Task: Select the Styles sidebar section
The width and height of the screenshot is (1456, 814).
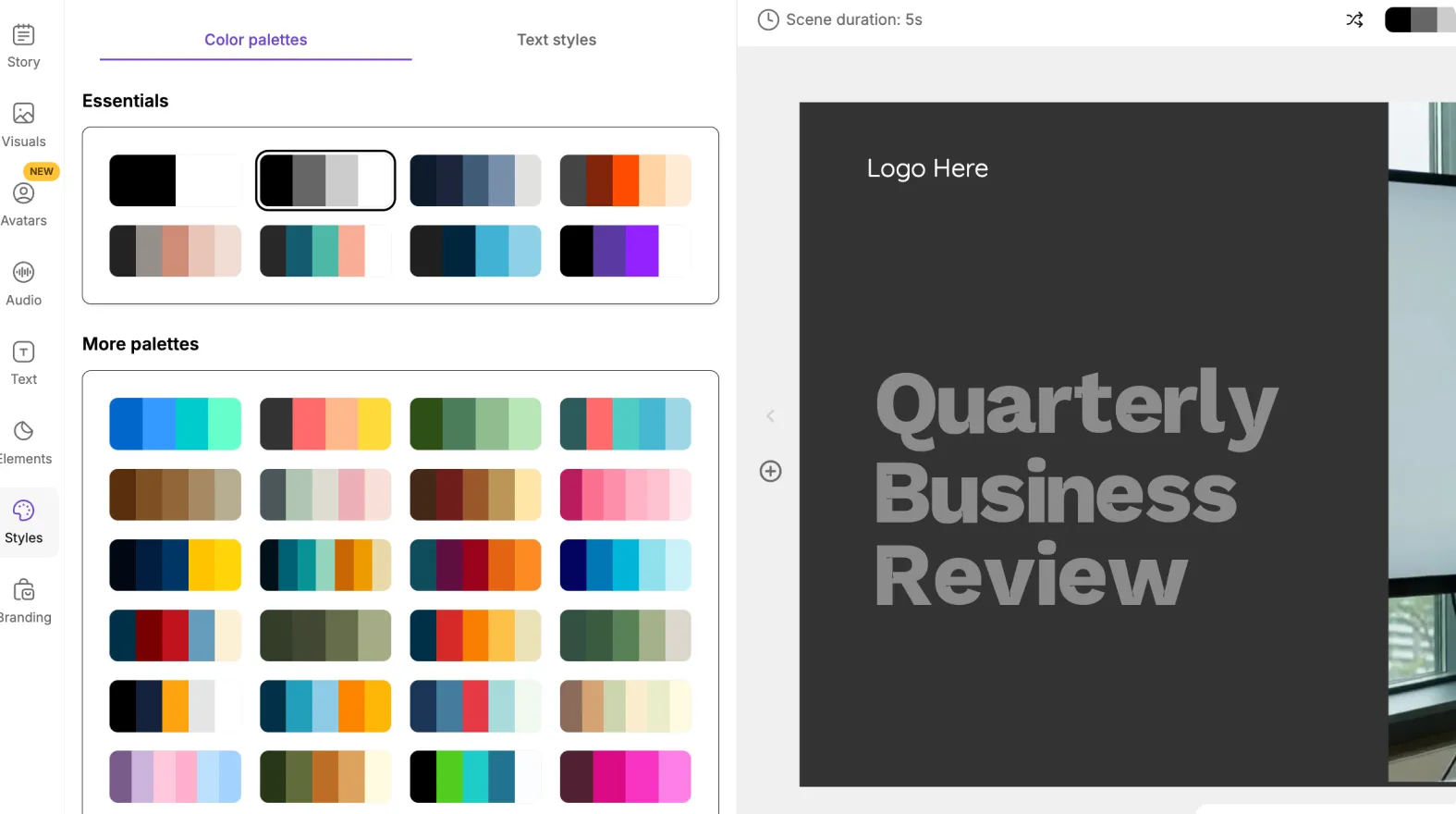Action: click(24, 523)
